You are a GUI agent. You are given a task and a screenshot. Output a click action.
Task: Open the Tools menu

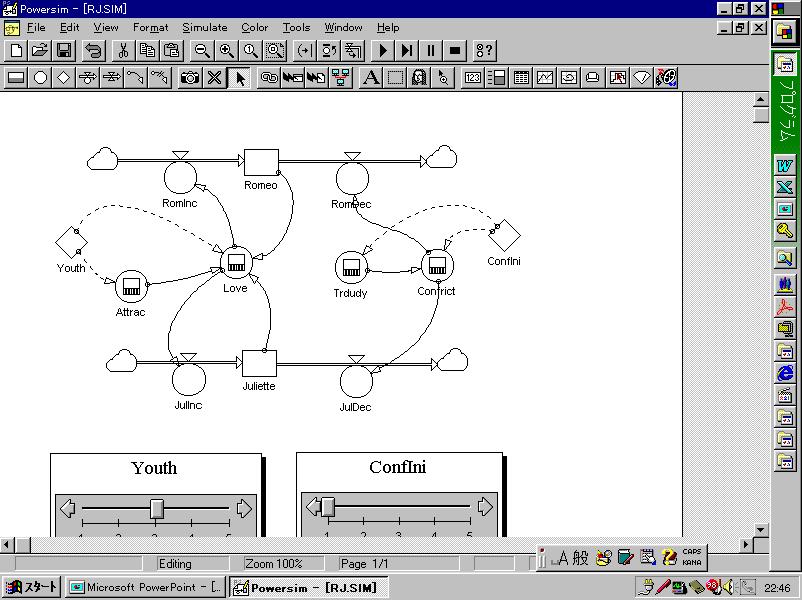click(x=296, y=28)
